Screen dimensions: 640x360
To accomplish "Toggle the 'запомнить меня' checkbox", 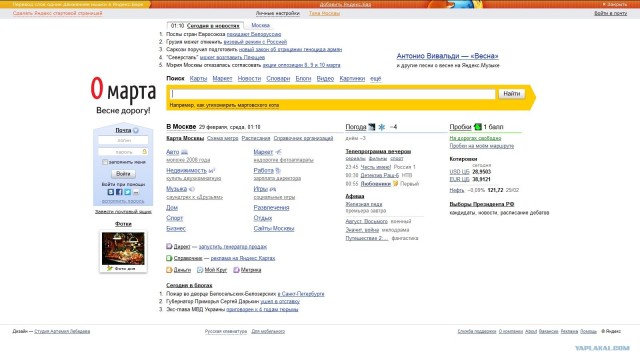I will [x=105, y=162].
